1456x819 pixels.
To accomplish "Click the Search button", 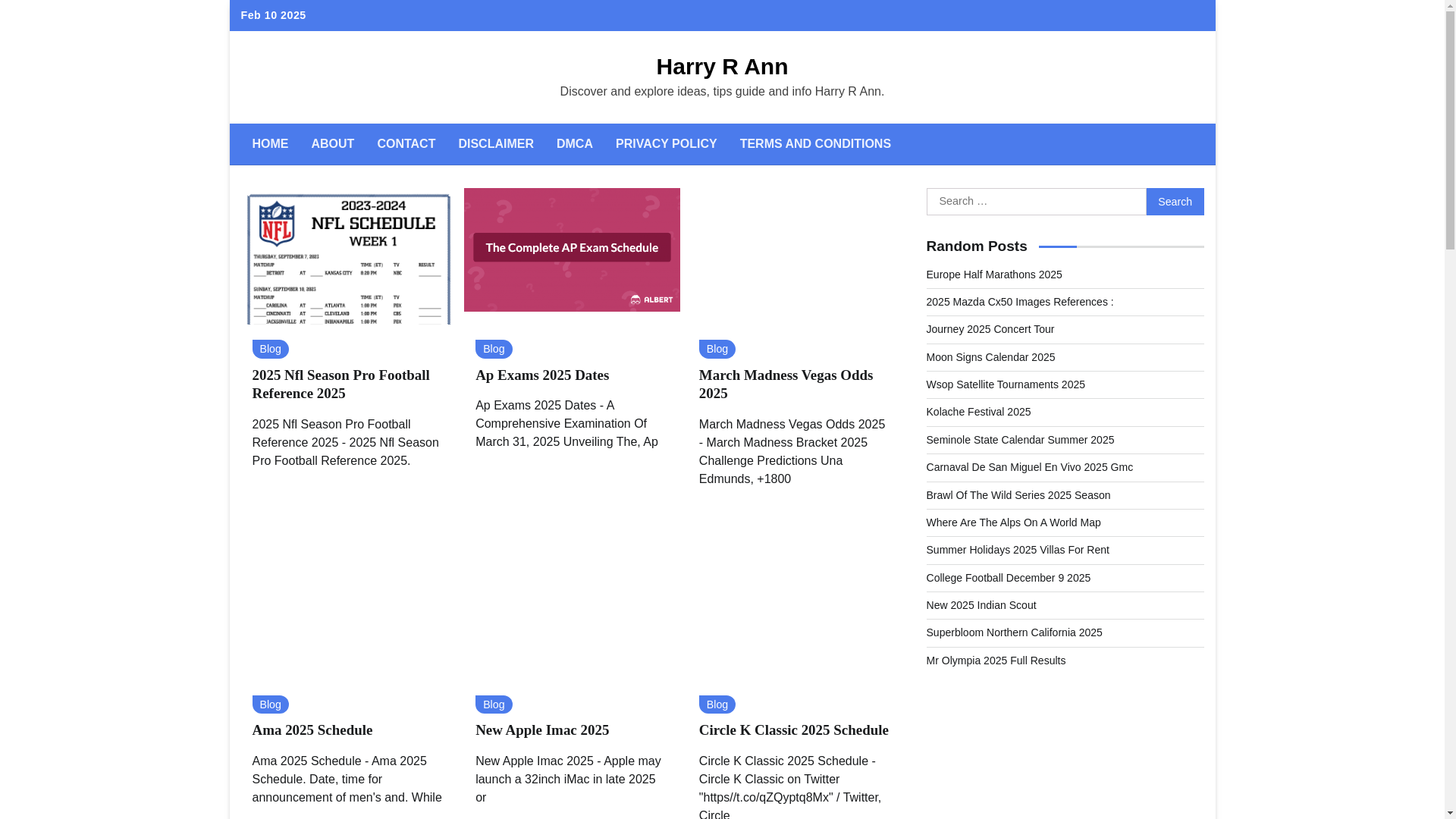I will 1175,202.
